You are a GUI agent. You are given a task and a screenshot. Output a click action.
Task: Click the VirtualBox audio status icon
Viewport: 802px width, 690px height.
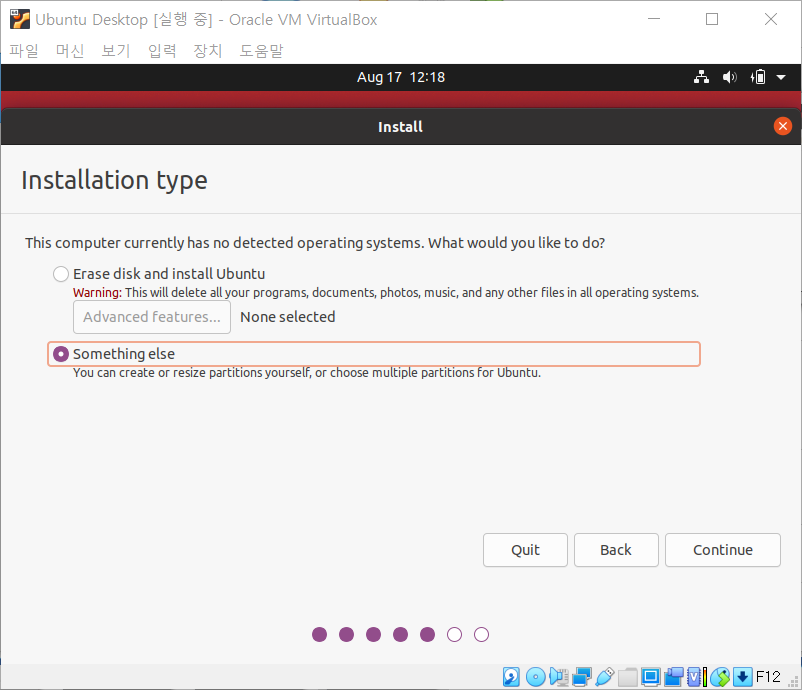coord(559,677)
